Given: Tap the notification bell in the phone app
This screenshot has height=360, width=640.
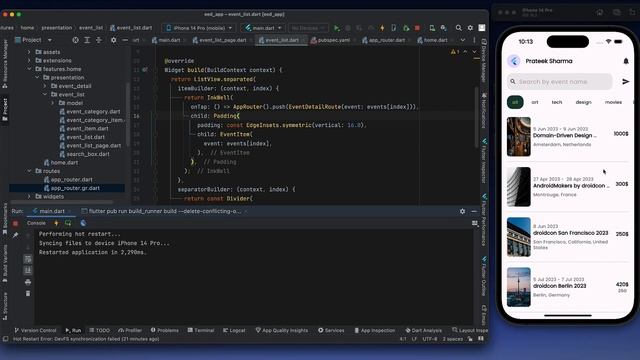Looking at the screenshot, I should click(x=626, y=61).
